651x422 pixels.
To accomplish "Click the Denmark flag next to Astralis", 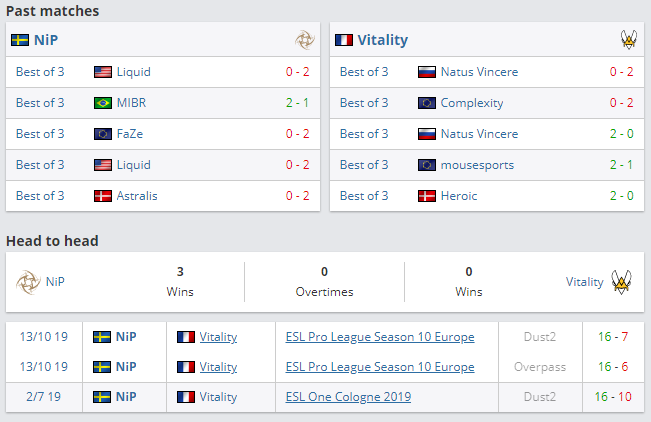I will click(102, 196).
